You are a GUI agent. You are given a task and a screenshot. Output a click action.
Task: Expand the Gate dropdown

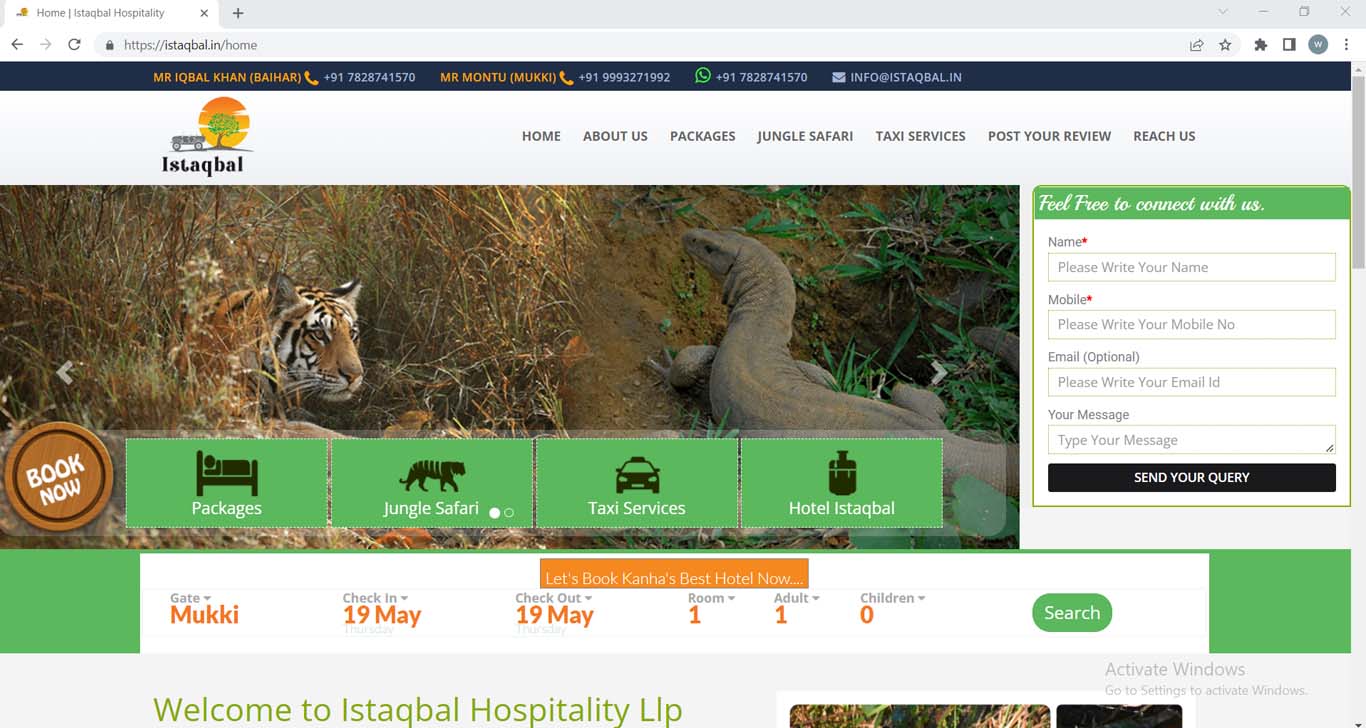point(190,598)
